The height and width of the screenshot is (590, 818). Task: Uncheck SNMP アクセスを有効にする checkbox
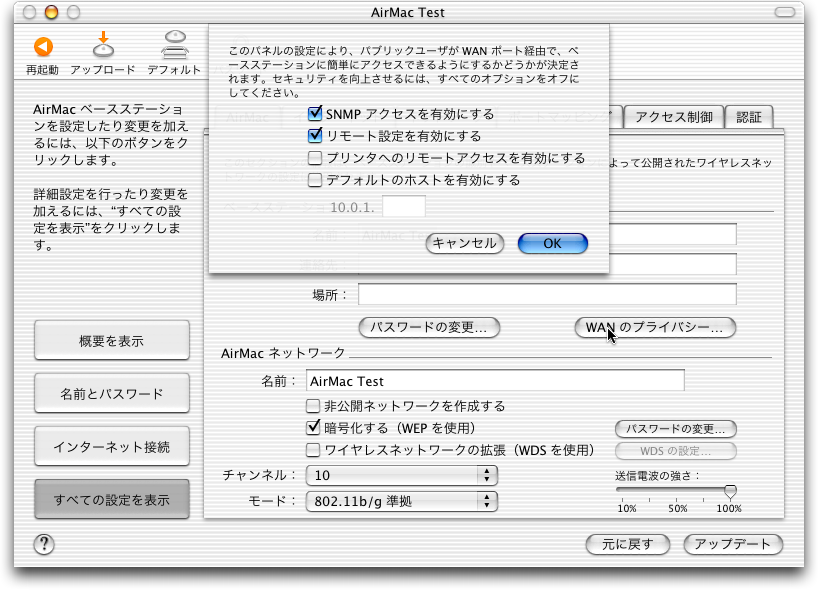[x=315, y=114]
